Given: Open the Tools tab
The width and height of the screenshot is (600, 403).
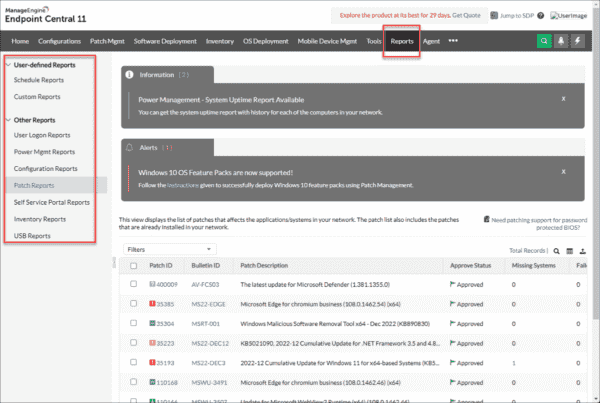Looking at the screenshot, I should pyautogui.click(x=373, y=41).
